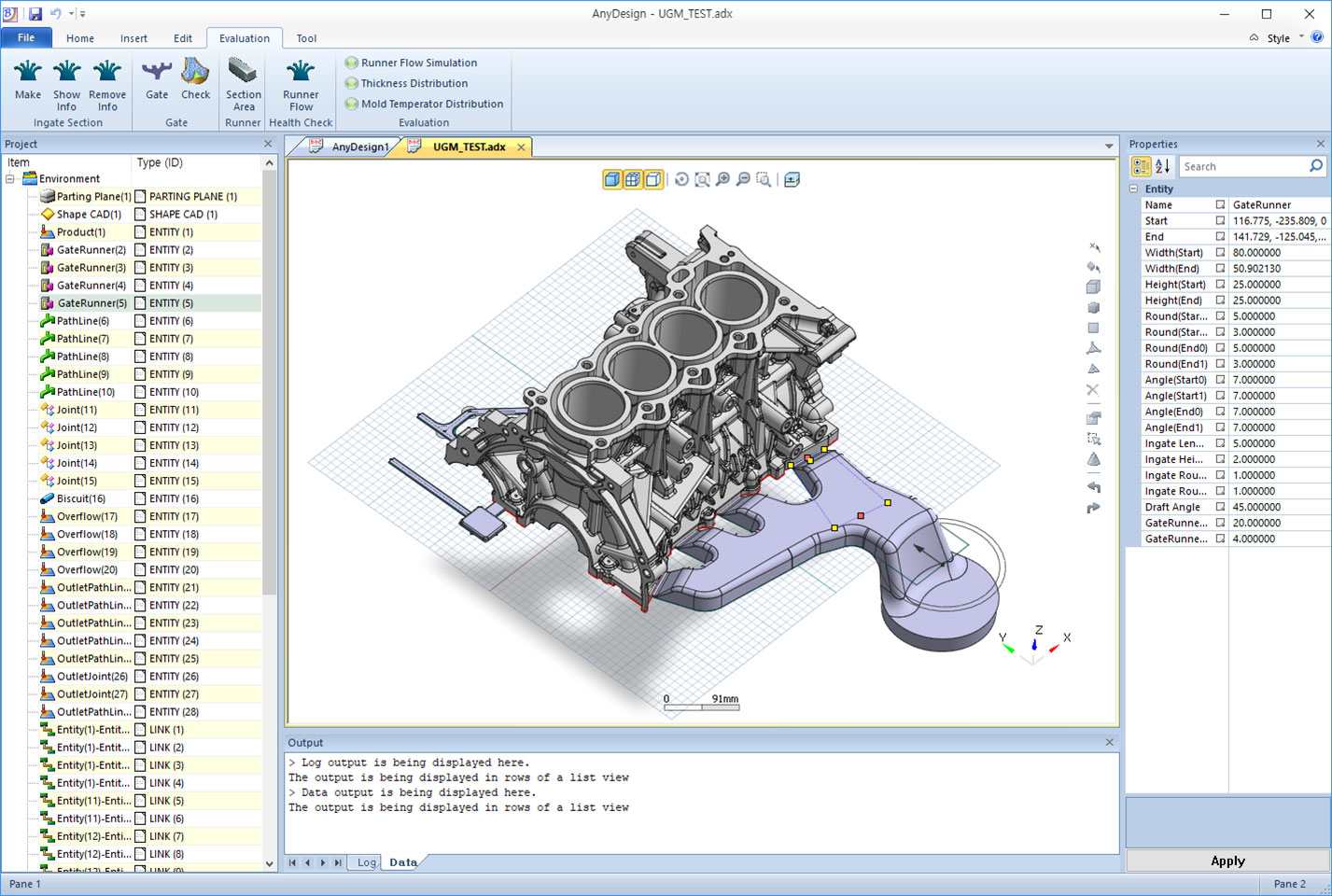This screenshot has width=1332, height=896.
Task: Click the Show Info ingate icon
Action: click(66, 71)
